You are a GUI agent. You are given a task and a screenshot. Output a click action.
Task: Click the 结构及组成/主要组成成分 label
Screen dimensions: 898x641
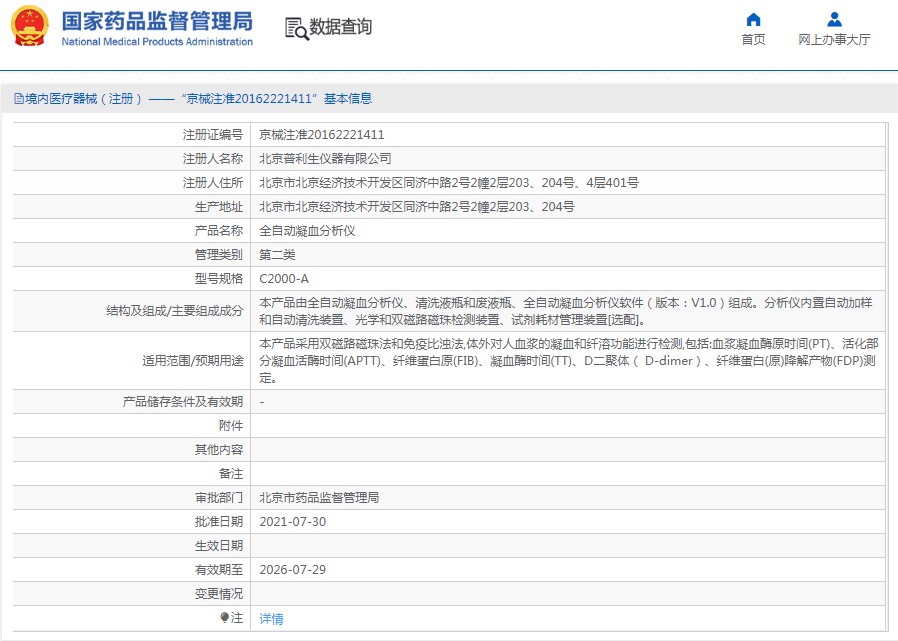[x=175, y=311]
